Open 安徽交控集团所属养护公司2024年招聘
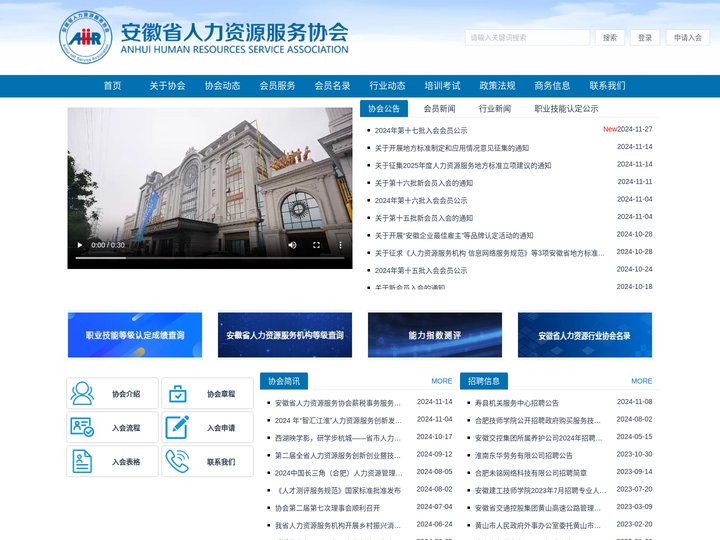The height and width of the screenshot is (540, 720). click(539, 438)
